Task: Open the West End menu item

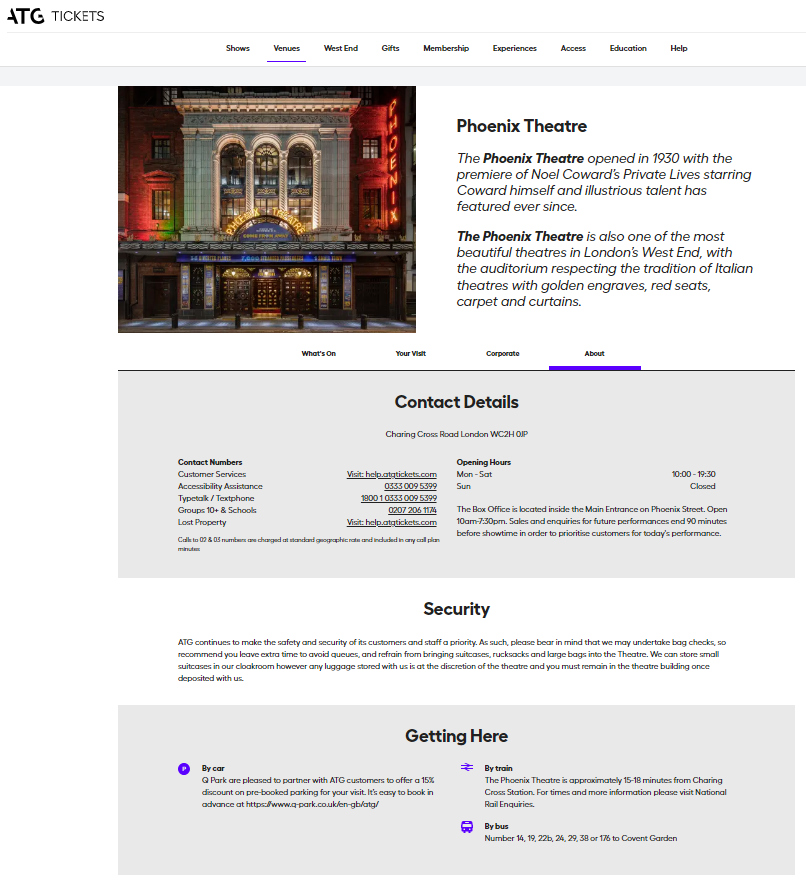Action: 341,48
